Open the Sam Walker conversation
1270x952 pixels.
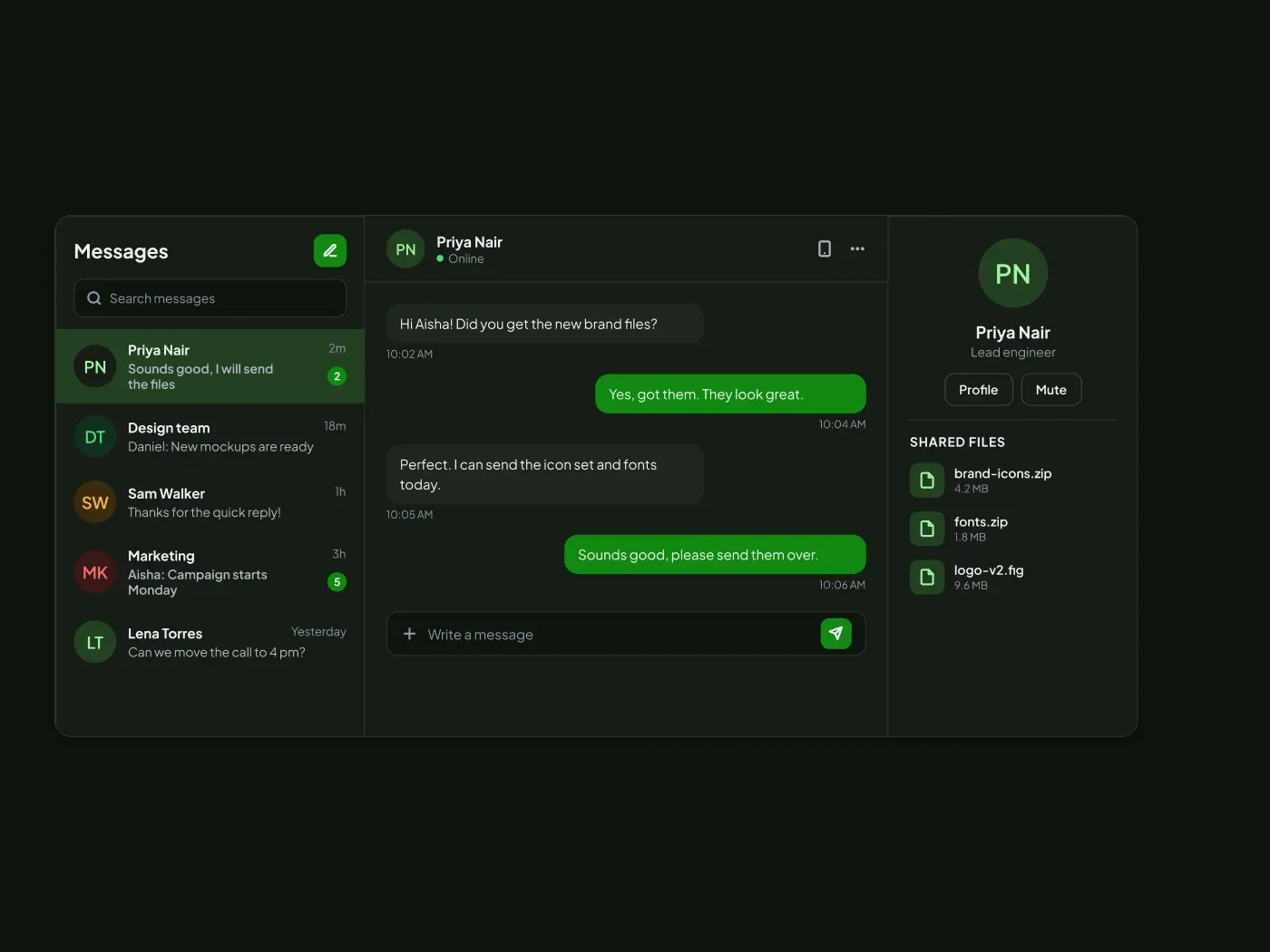click(210, 502)
